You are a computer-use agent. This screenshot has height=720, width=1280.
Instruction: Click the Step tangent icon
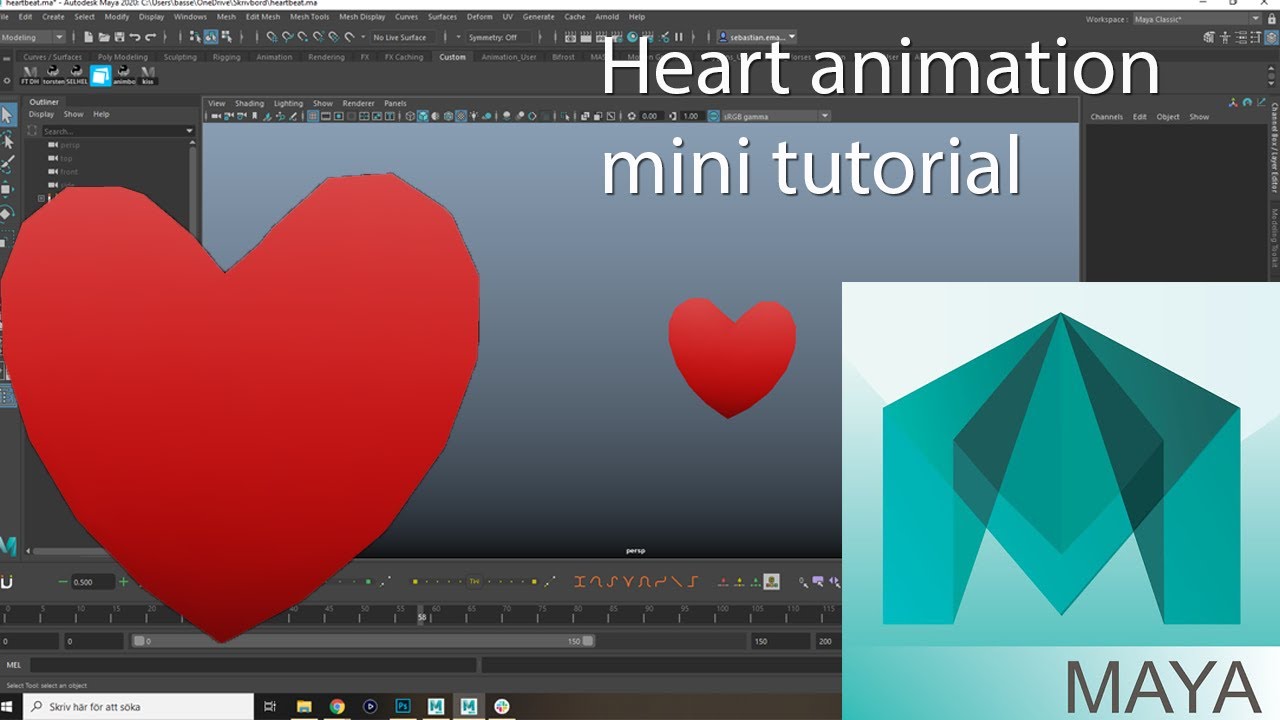click(x=694, y=581)
